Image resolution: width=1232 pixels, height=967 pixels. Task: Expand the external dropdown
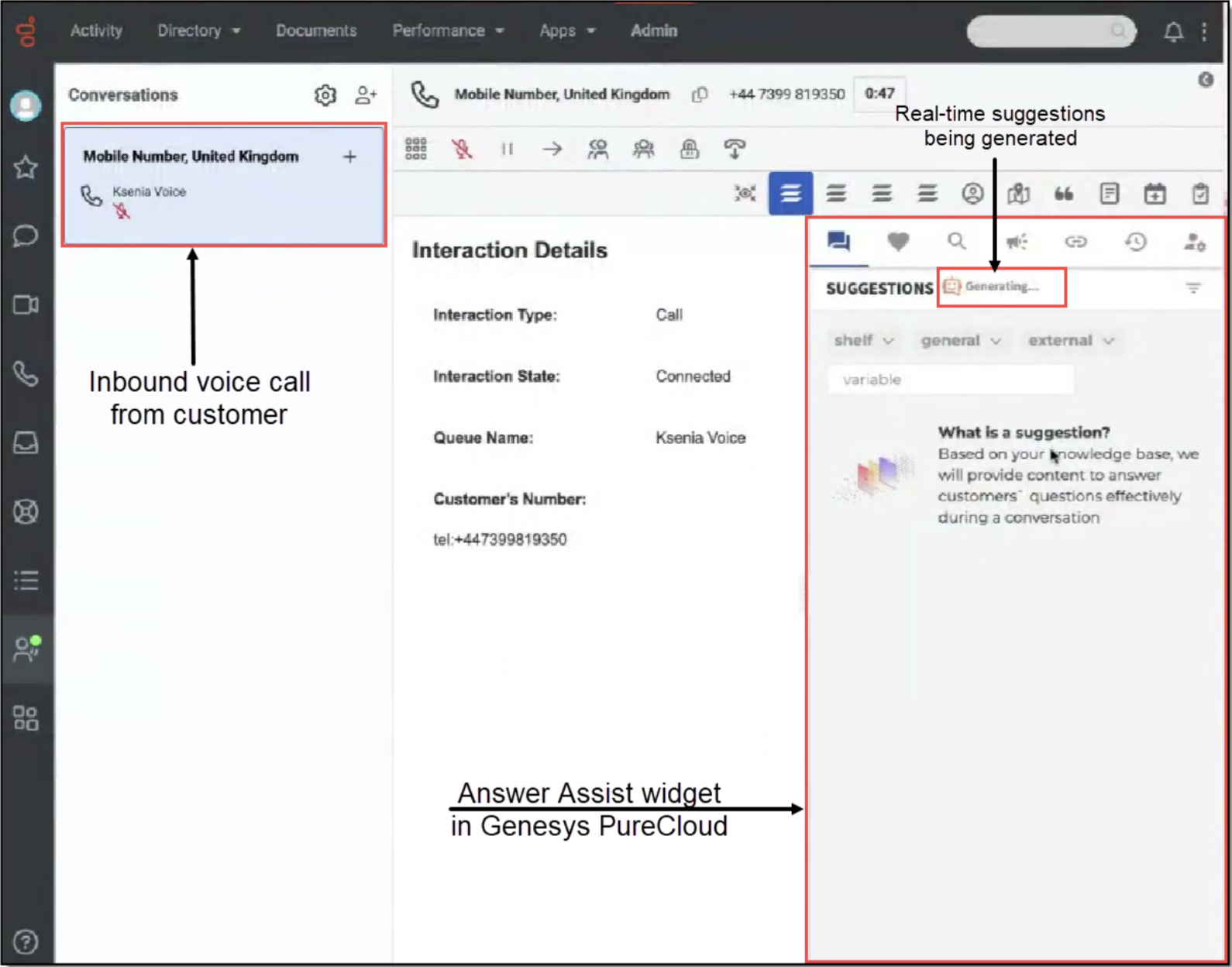(x=1071, y=340)
